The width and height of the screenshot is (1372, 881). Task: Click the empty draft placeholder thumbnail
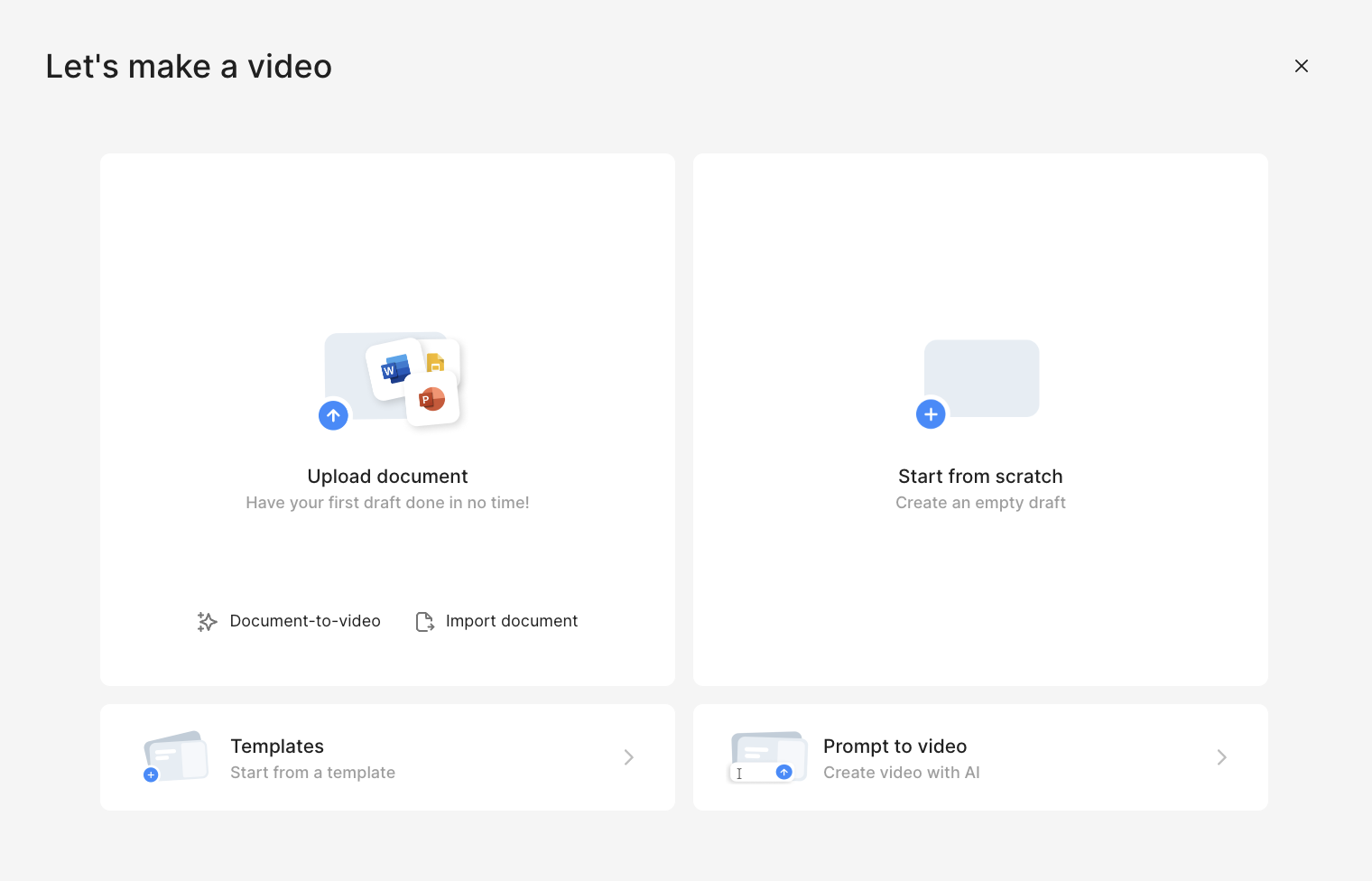click(981, 378)
